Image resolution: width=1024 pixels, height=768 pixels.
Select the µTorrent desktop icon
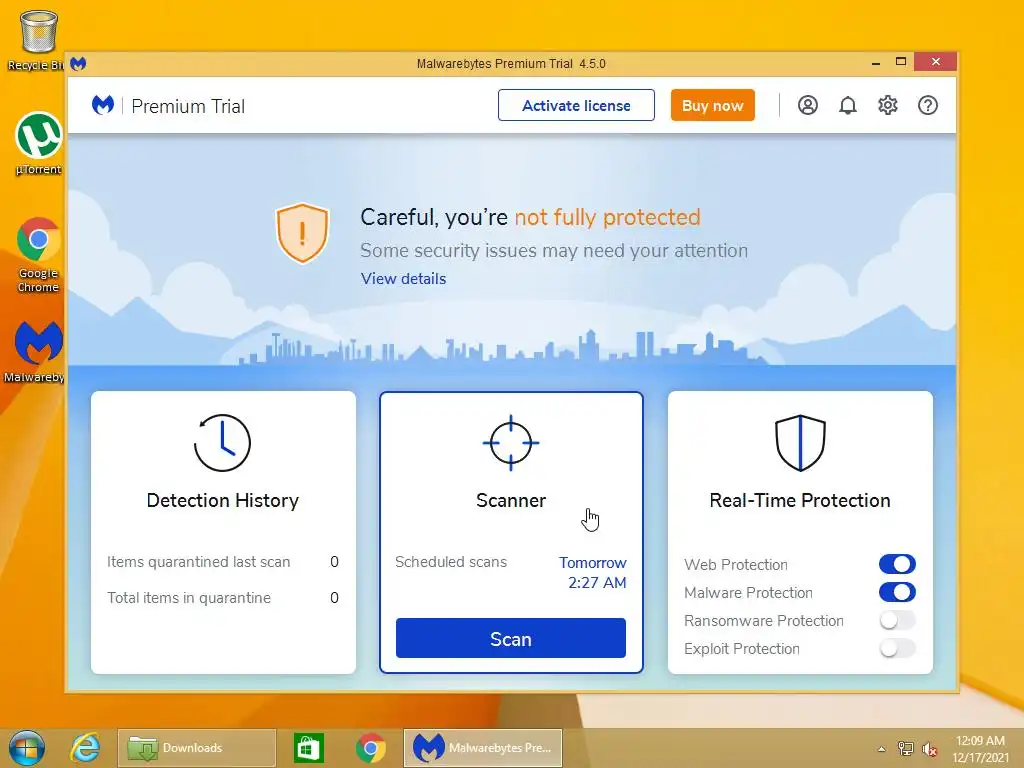click(x=38, y=144)
